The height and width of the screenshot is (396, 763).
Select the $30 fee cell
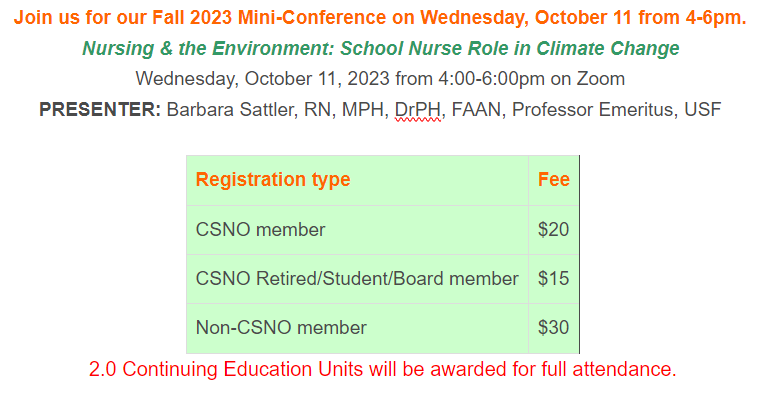[554, 328]
